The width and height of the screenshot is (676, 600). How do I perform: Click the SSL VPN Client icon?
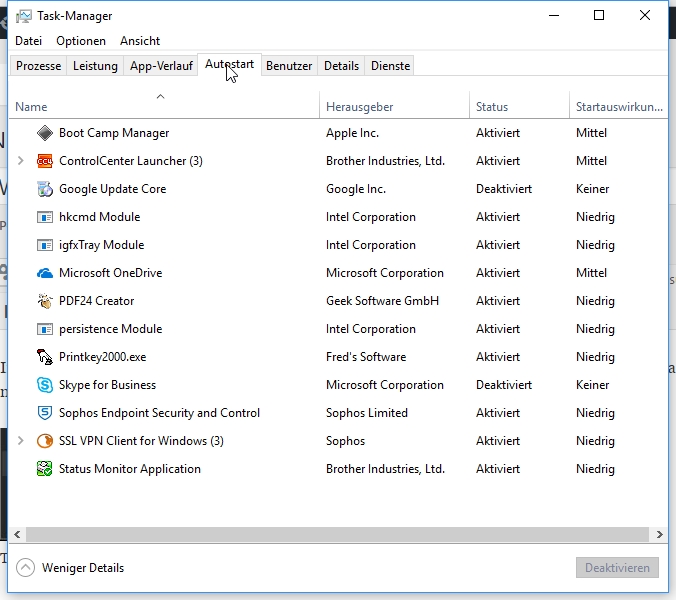tap(45, 441)
